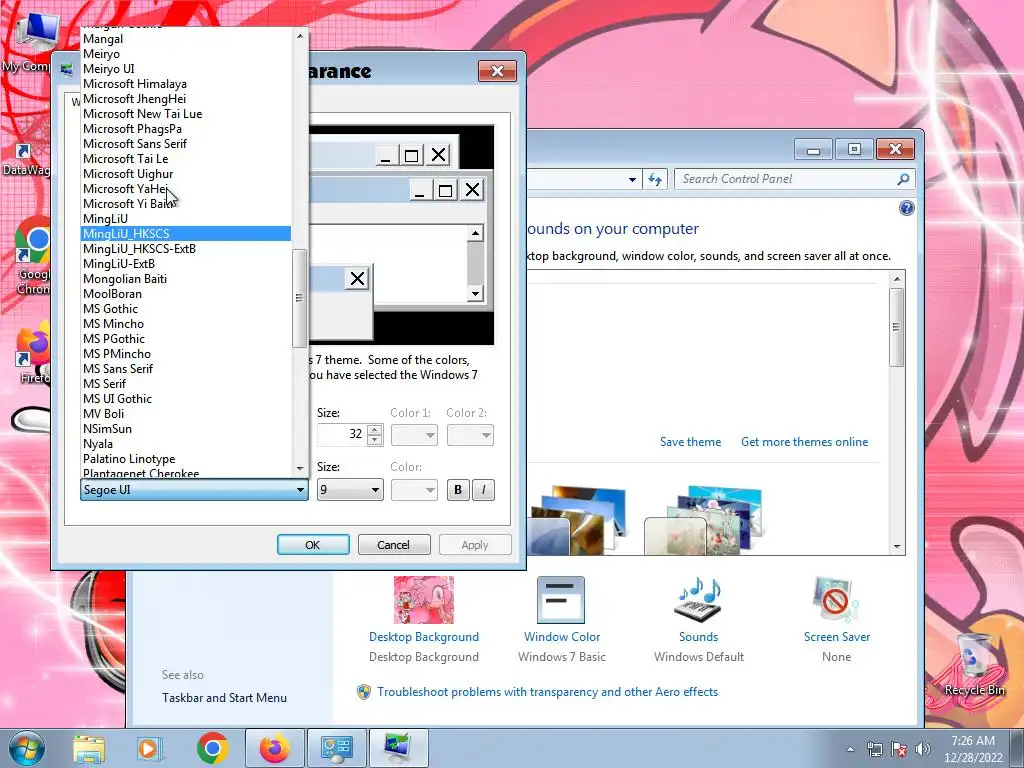
Task: Open Windows Media Player from taskbar
Action: tap(149, 748)
